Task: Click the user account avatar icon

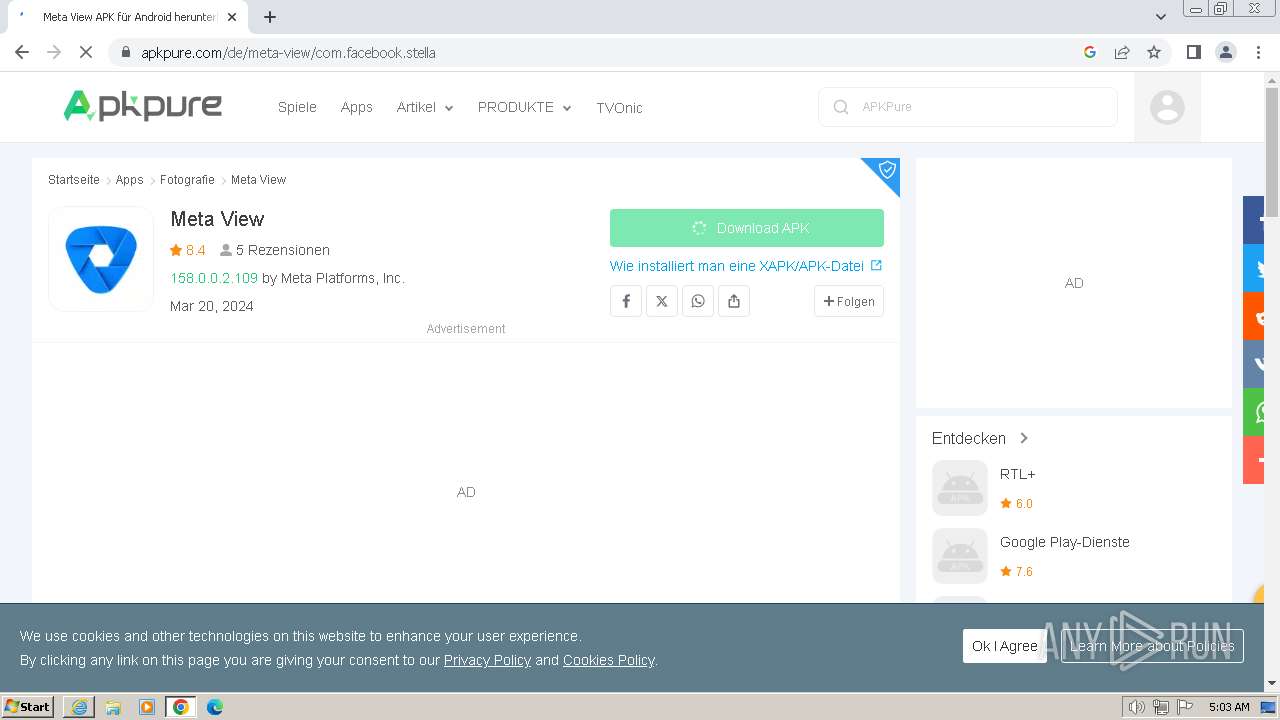Action: click(x=1167, y=107)
